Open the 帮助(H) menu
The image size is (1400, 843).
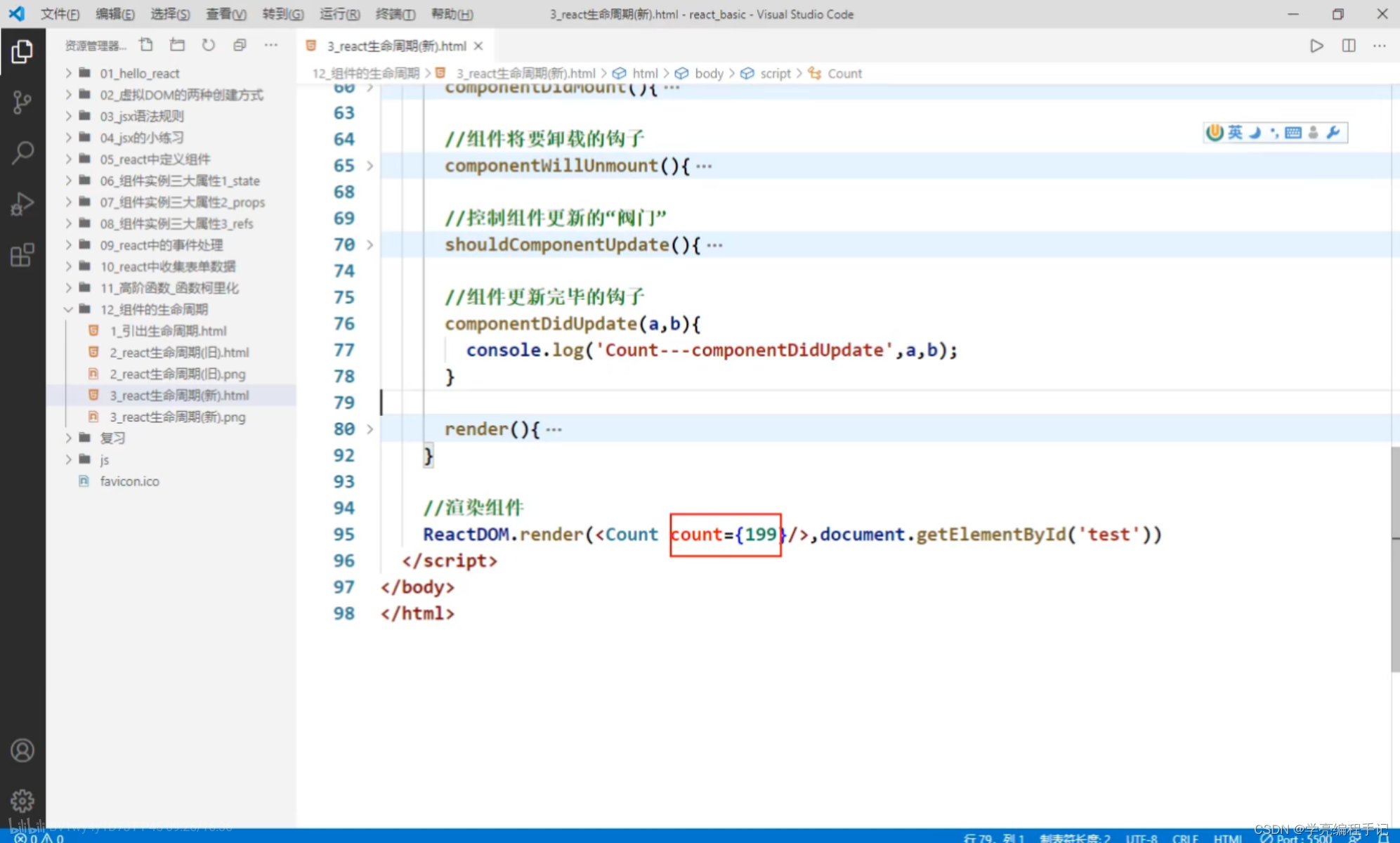(x=452, y=14)
